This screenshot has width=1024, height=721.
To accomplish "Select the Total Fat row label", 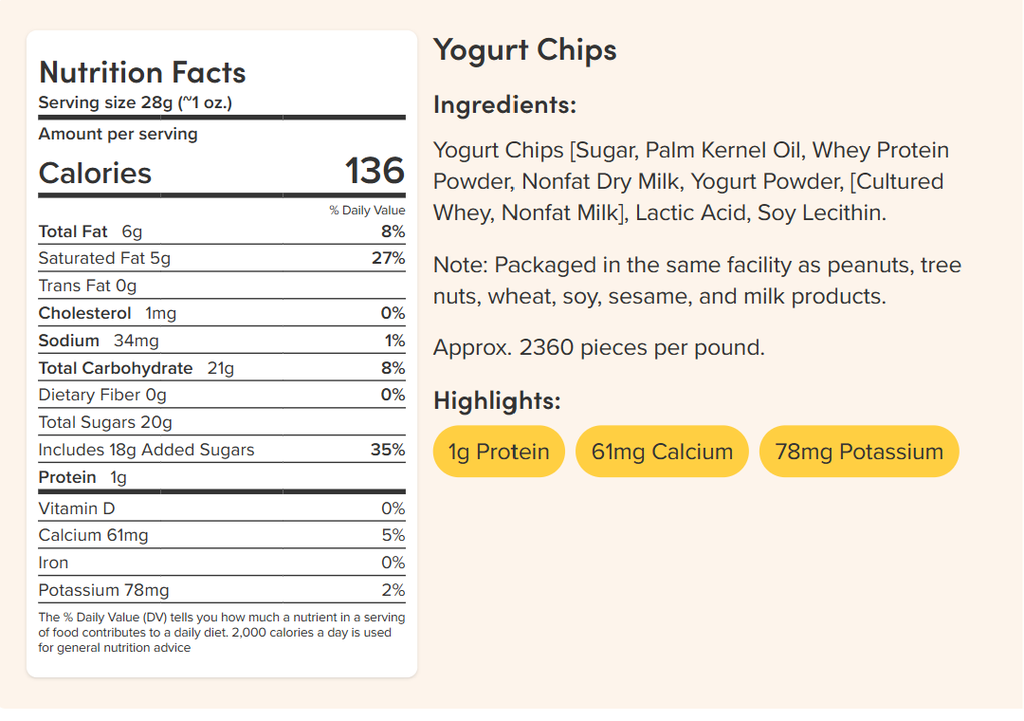I will point(73,232).
